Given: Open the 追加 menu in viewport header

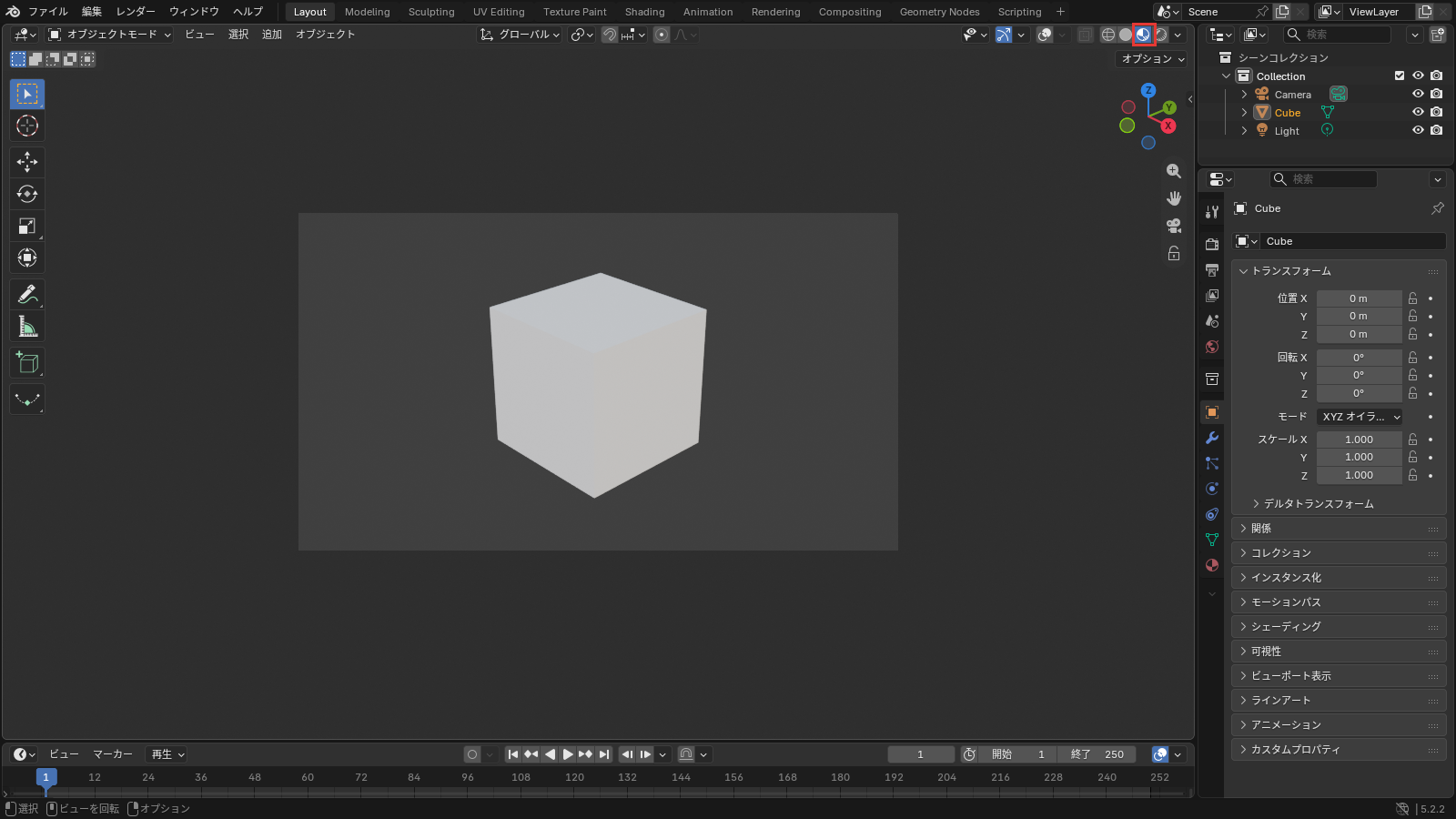Looking at the screenshot, I should [x=272, y=35].
